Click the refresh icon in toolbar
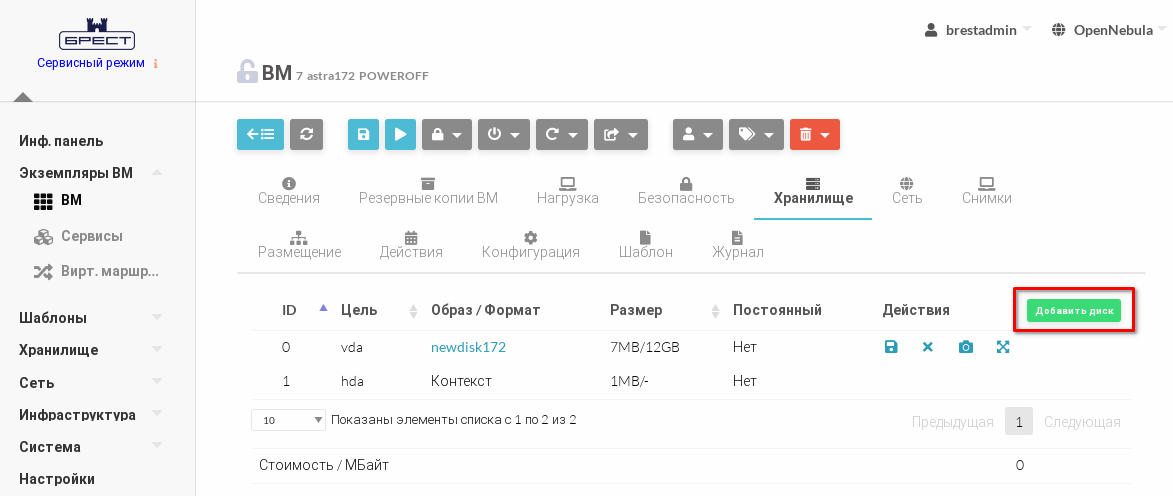This screenshot has width=1173, height=496. tap(306, 135)
